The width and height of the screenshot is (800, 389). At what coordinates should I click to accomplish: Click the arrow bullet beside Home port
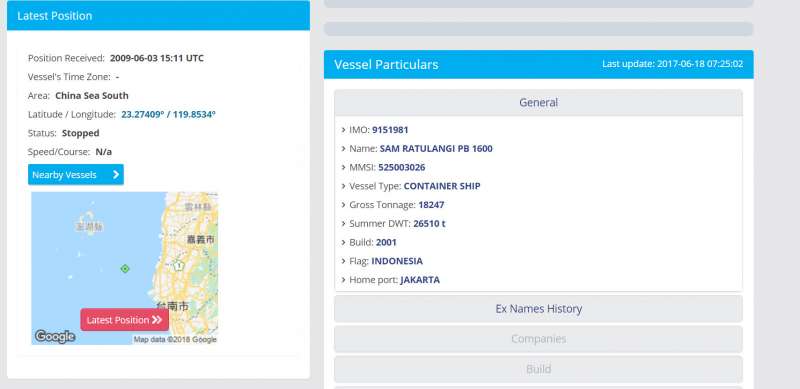coord(343,280)
